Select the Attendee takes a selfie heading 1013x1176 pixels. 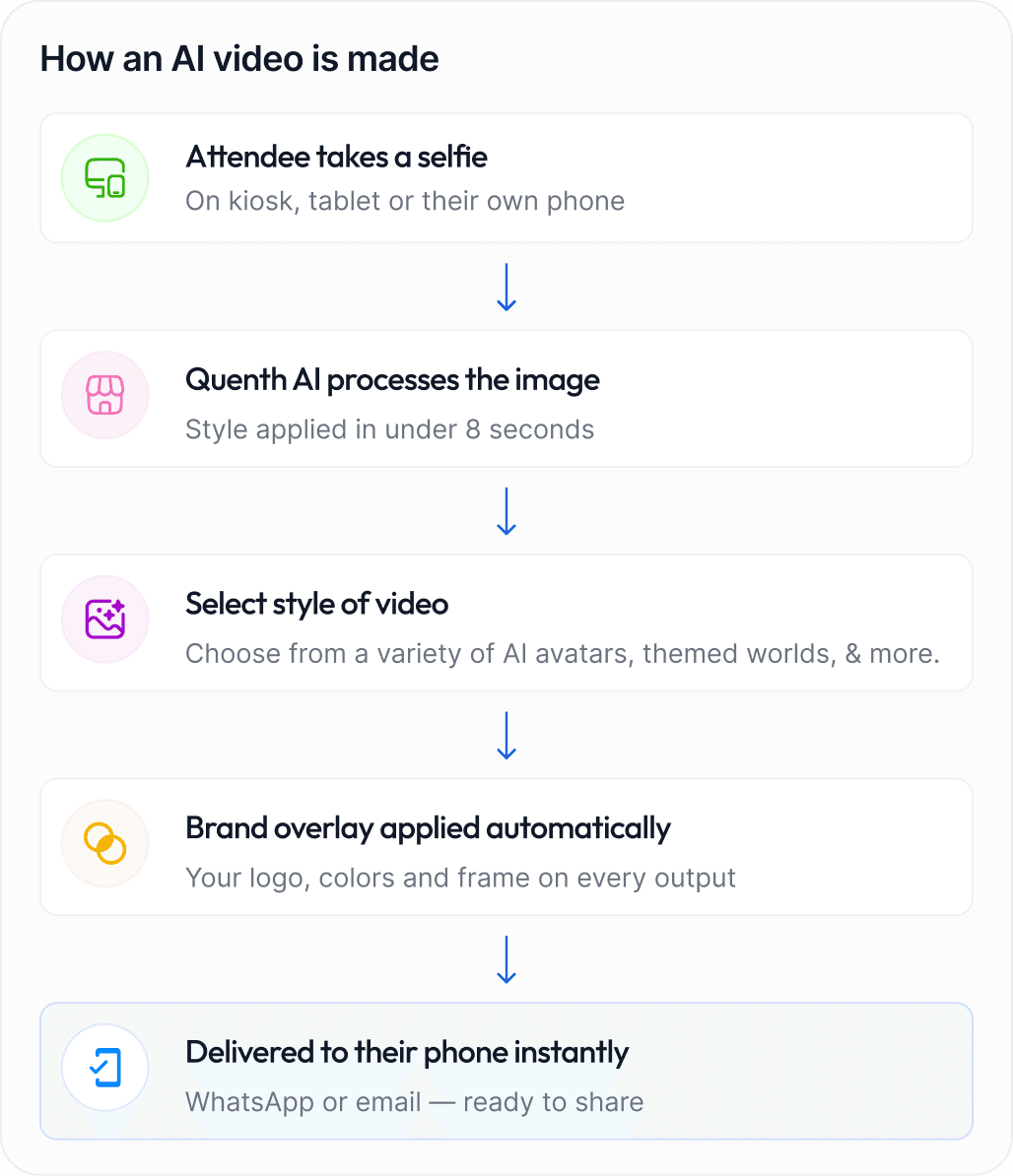tap(336, 157)
